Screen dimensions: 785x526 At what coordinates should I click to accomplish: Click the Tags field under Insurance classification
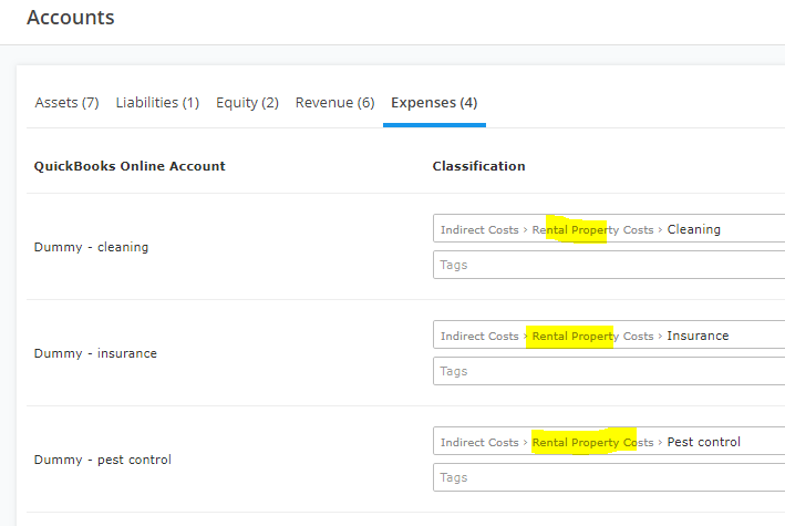coord(609,371)
